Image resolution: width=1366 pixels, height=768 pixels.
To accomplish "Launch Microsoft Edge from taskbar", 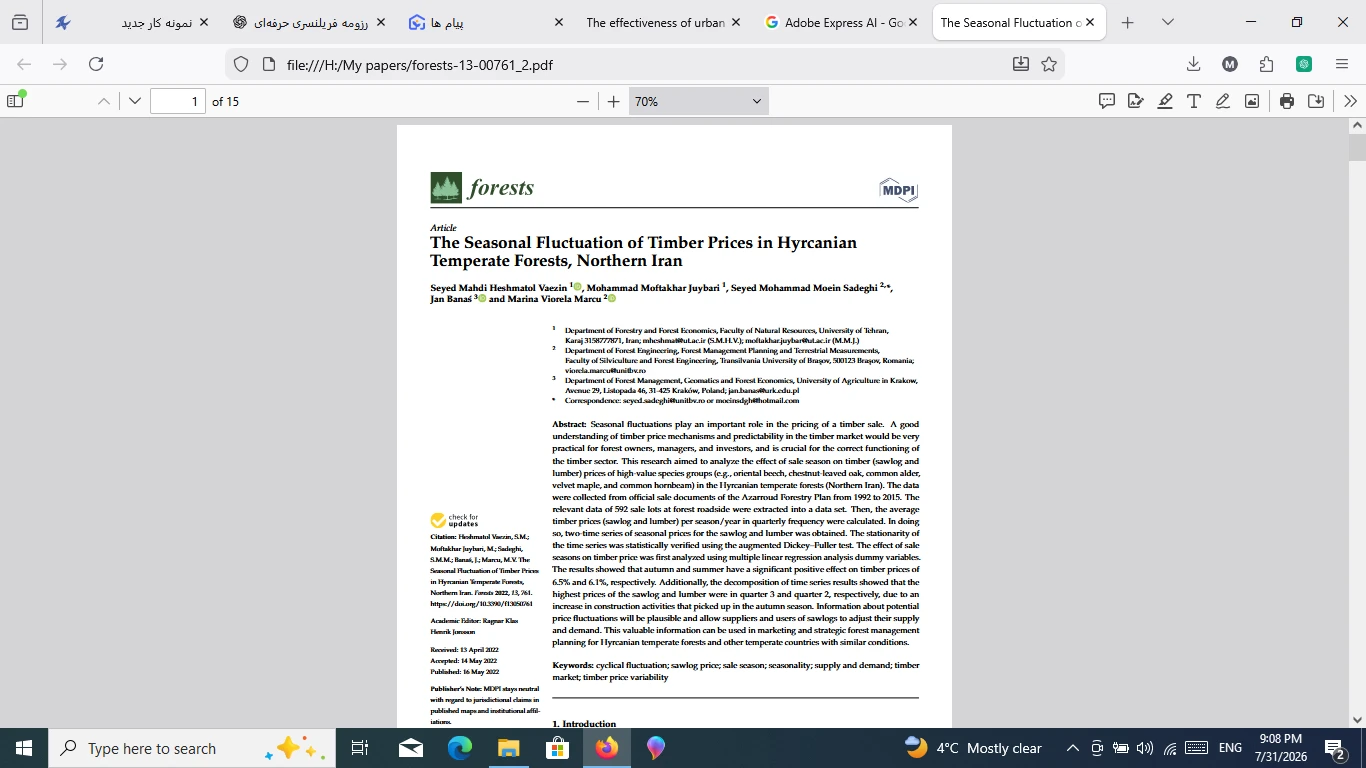I will tap(459, 748).
